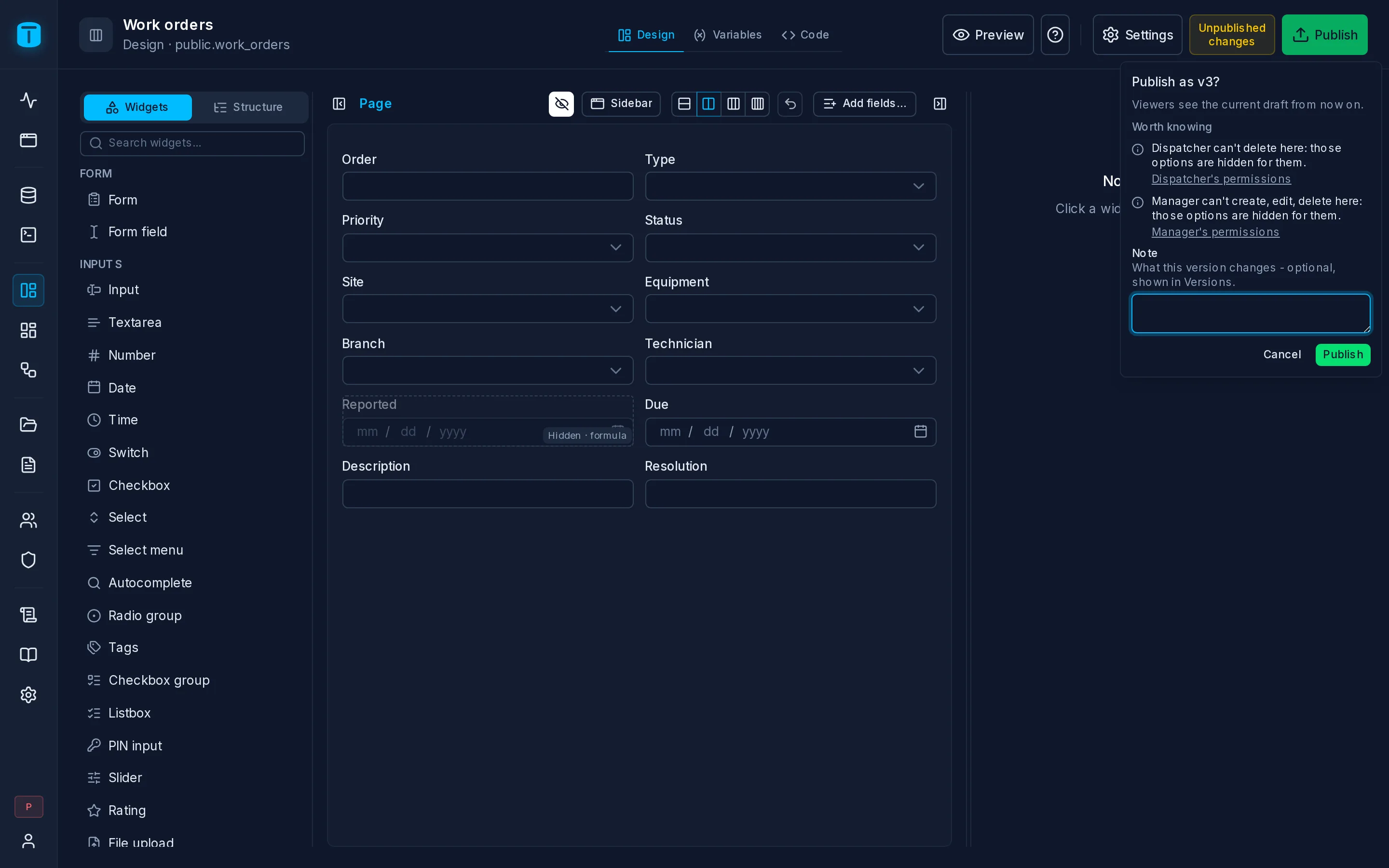
Task: Select the single-column layout icon
Action: [684, 104]
